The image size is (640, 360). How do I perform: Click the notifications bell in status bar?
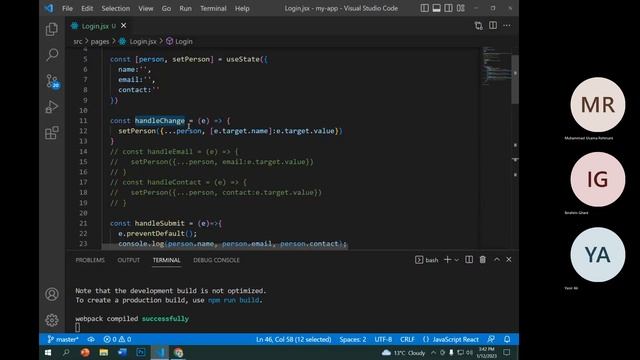click(507, 339)
